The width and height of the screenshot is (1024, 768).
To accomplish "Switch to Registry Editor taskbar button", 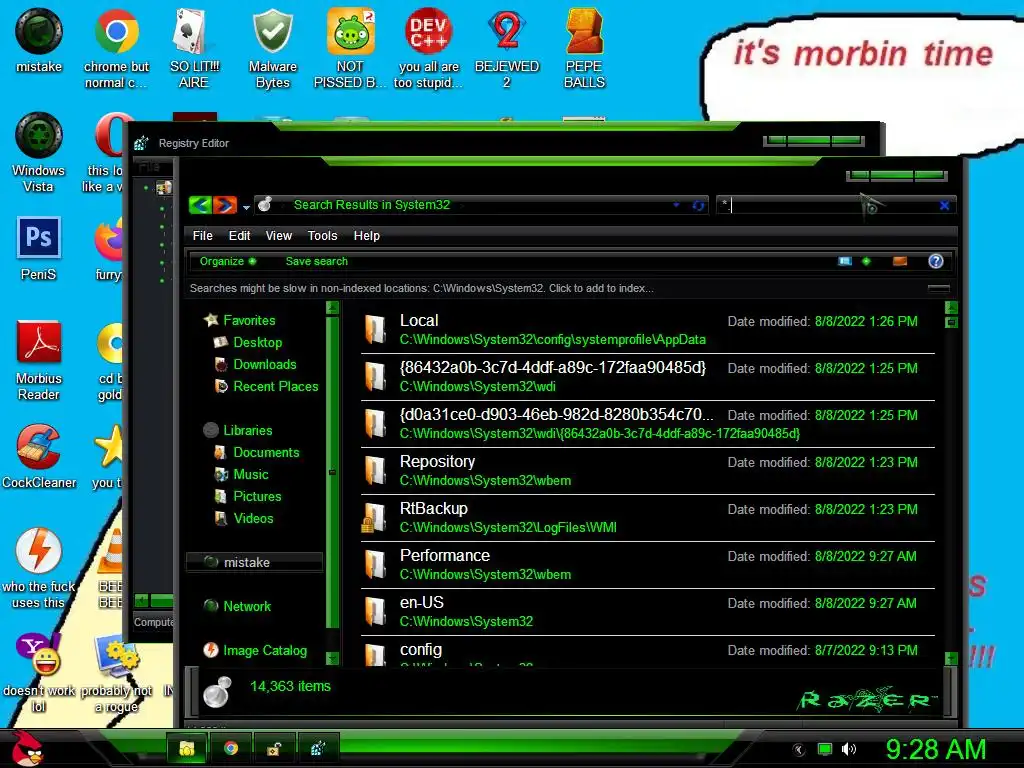I will click(318, 748).
